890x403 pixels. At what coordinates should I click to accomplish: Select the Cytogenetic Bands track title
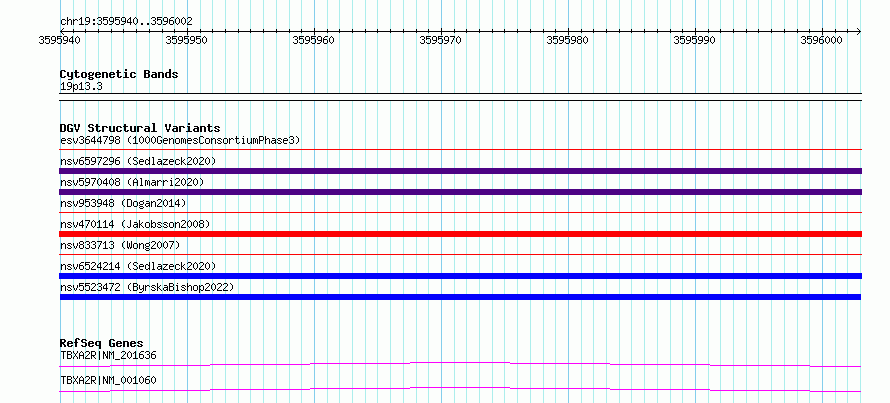pyautogui.click(x=119, y=74)
